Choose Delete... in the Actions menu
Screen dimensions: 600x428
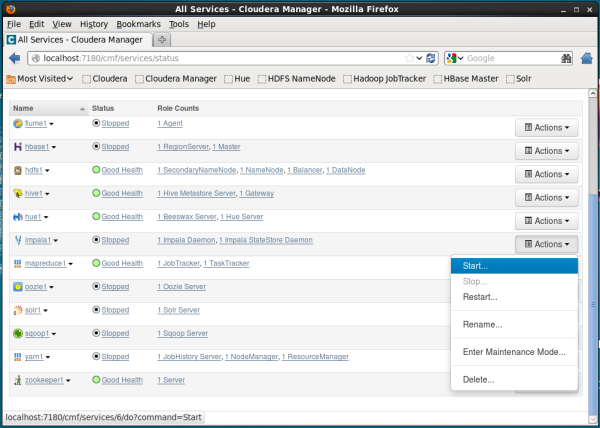click(x=514, y=380)
